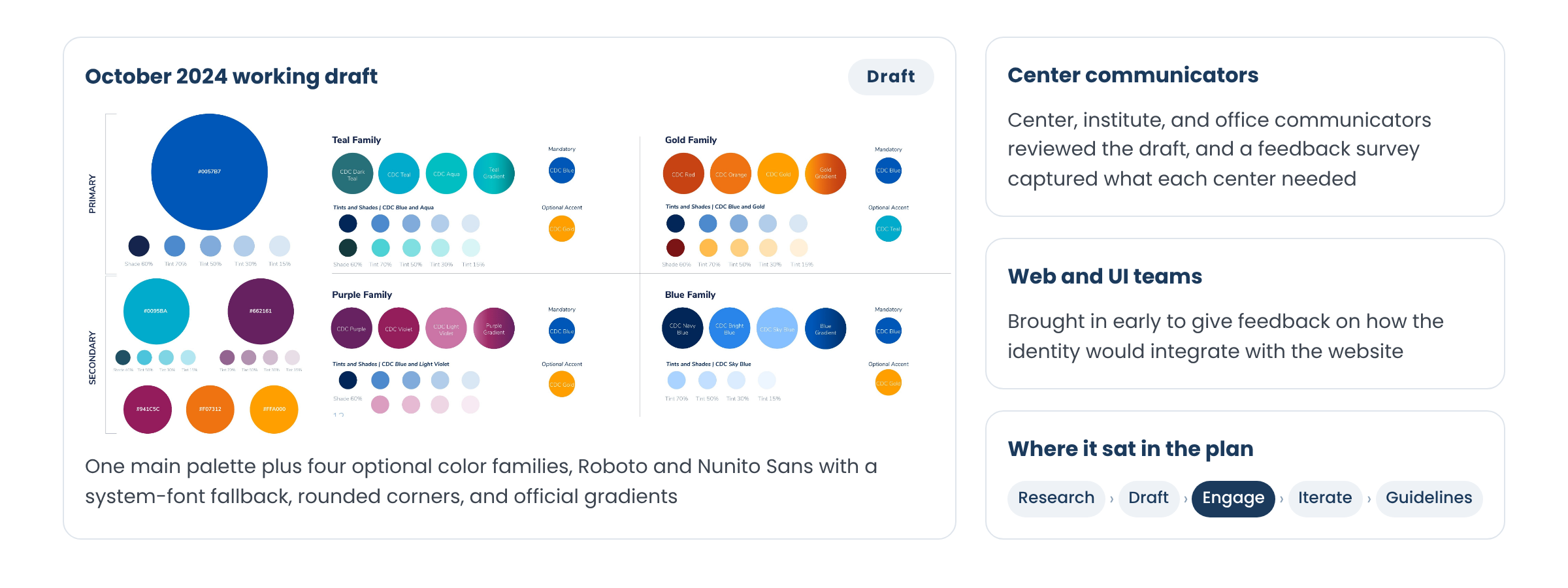Click the highlighted Engage step
This screenshot has width=1568, height=588.
pos(1233,498)
